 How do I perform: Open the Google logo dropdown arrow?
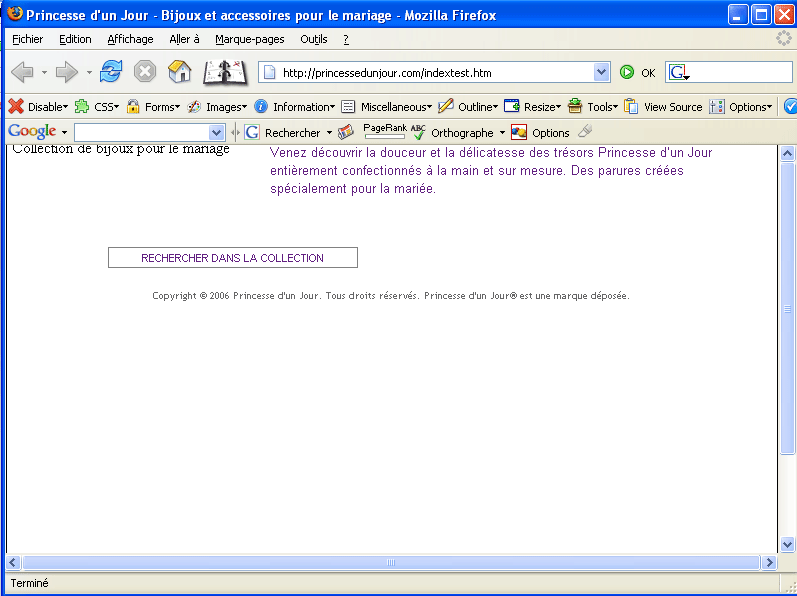point(65,133)
